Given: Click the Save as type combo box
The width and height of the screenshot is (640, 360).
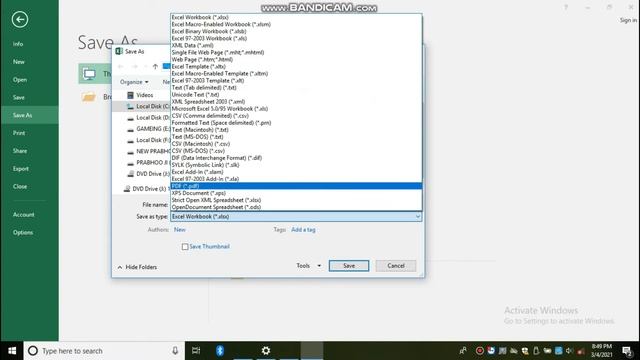Looking at the screenshot, I should (x=296, y=216).
